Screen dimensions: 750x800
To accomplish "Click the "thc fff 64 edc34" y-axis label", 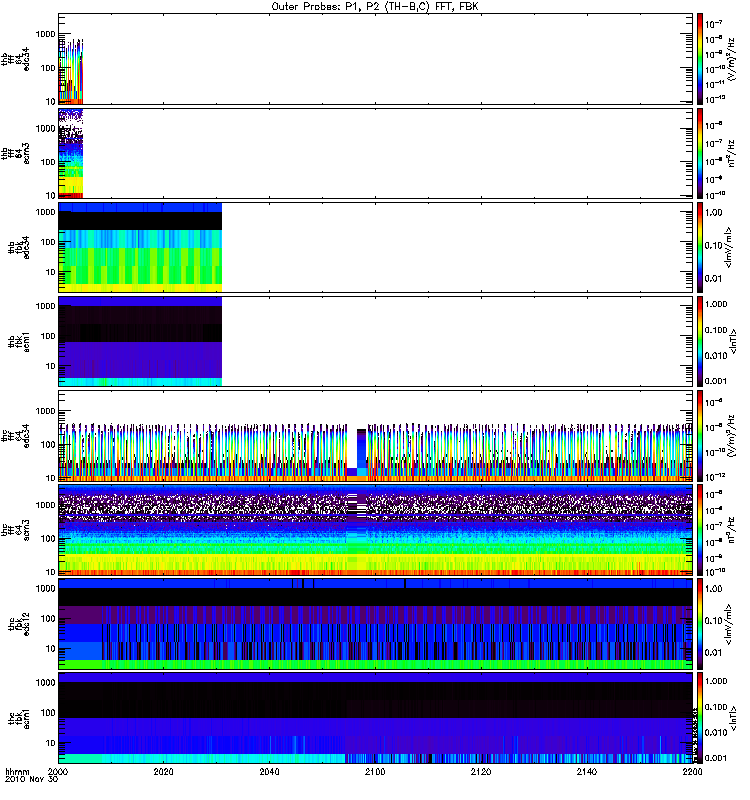I will [15, 436].
